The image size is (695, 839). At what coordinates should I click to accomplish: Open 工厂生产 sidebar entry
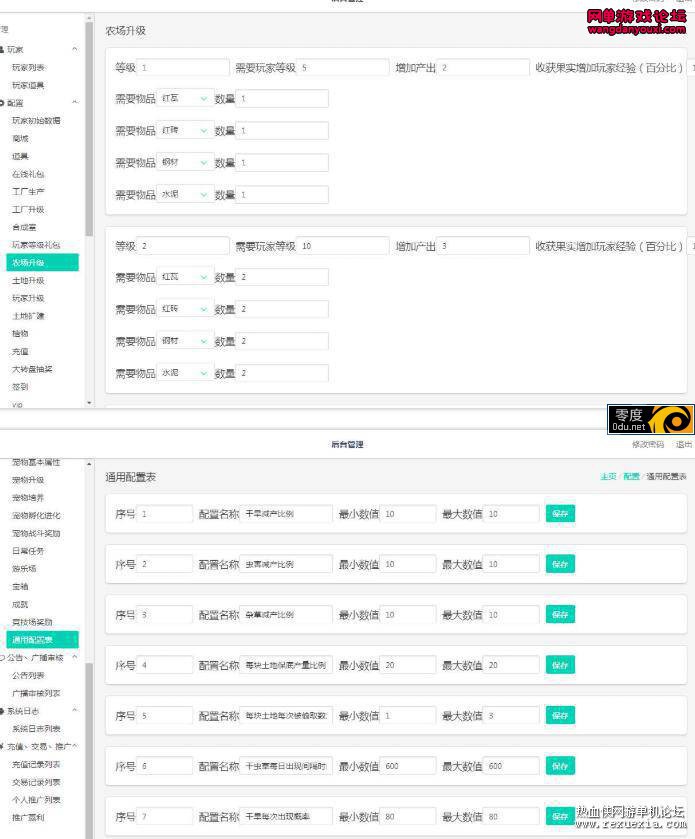[x=28, y=192]
